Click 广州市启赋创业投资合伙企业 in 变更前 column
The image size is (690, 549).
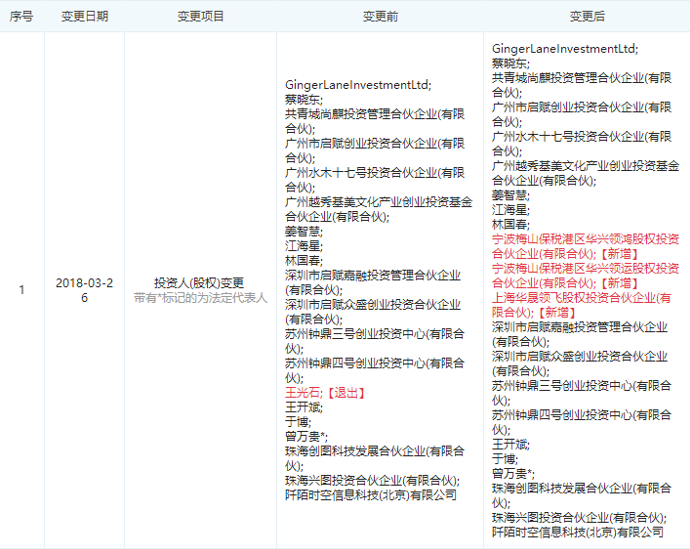point(374,150)
